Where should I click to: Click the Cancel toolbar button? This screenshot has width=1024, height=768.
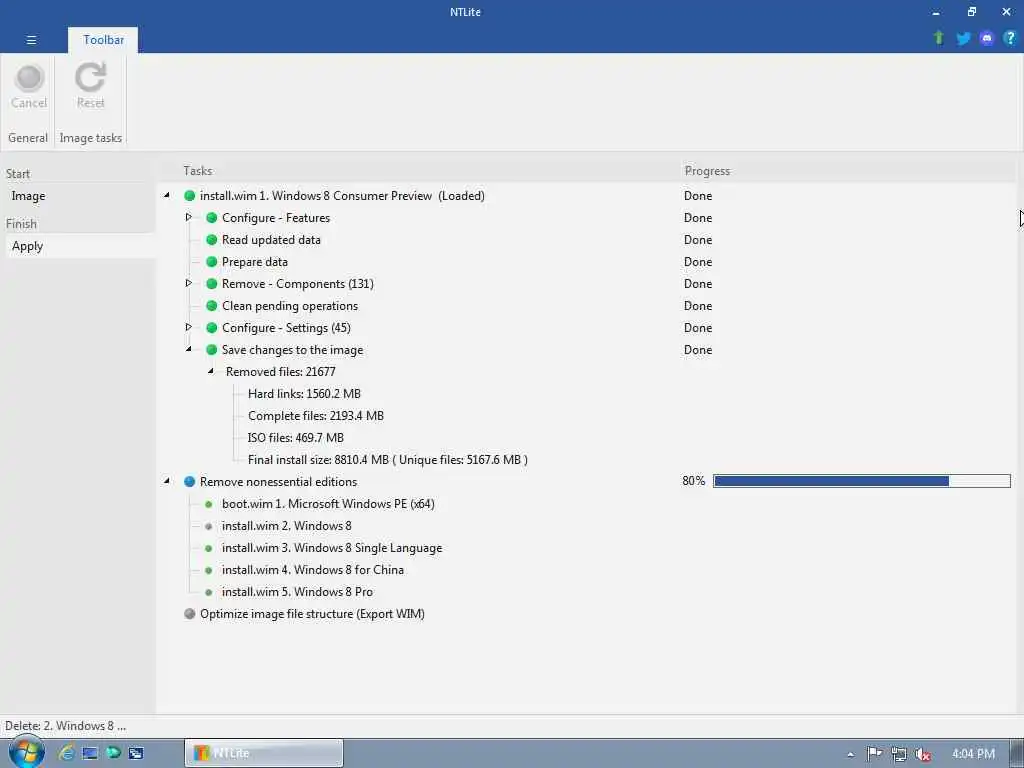click(x=29, y=86)
